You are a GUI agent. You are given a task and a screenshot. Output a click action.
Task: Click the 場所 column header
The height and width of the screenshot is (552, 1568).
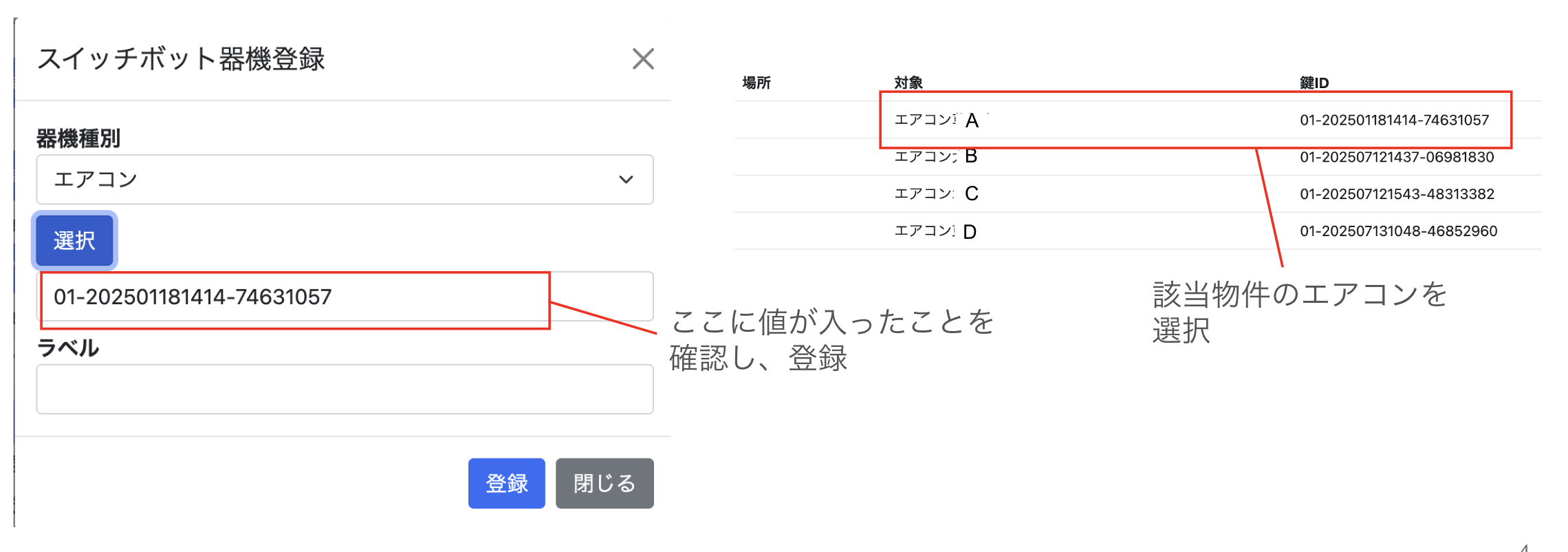pos(756,83)
